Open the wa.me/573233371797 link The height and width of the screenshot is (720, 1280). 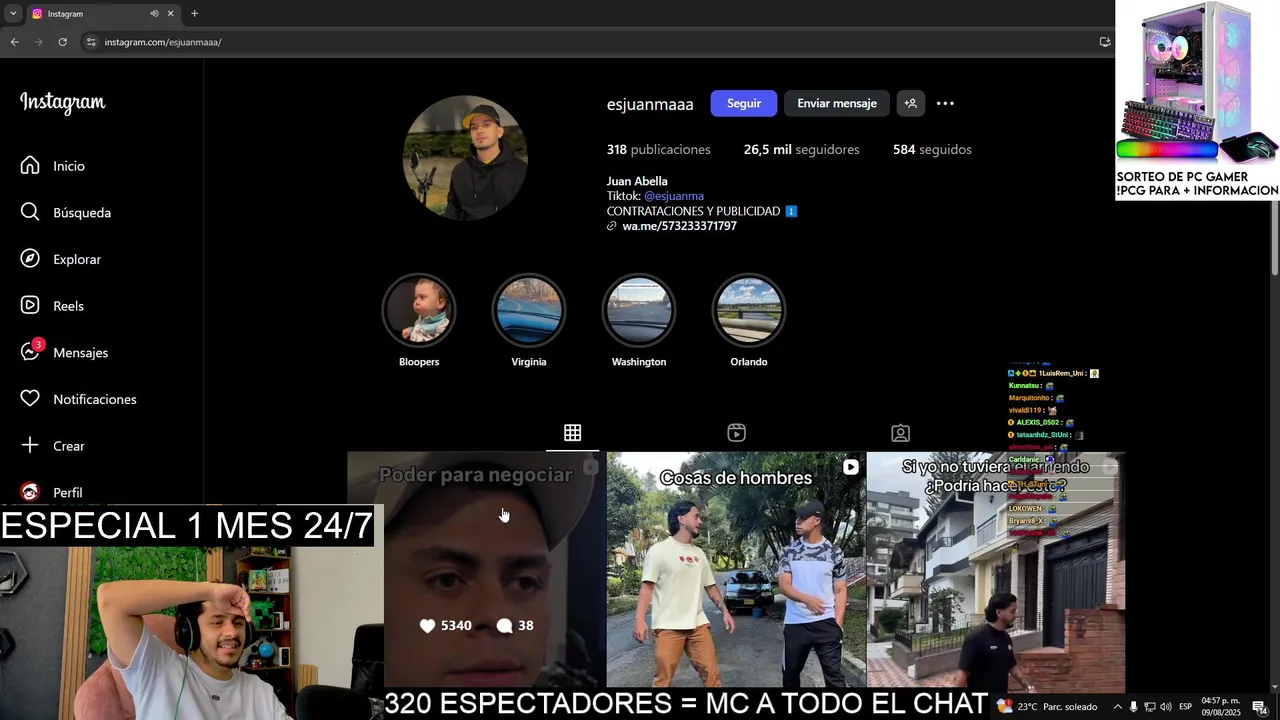pyautogui.click(x=679, y=226)
